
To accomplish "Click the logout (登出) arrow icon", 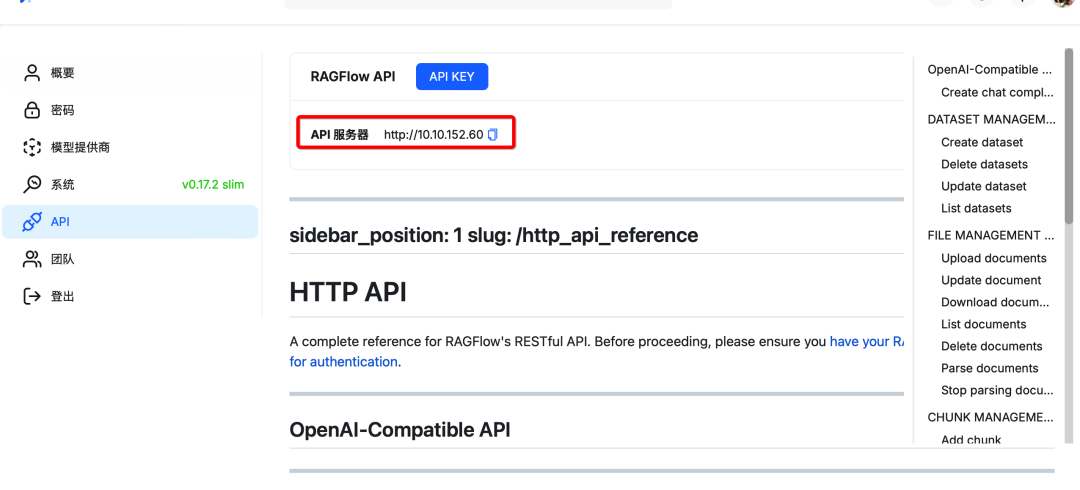I will [x=32, y=296].
